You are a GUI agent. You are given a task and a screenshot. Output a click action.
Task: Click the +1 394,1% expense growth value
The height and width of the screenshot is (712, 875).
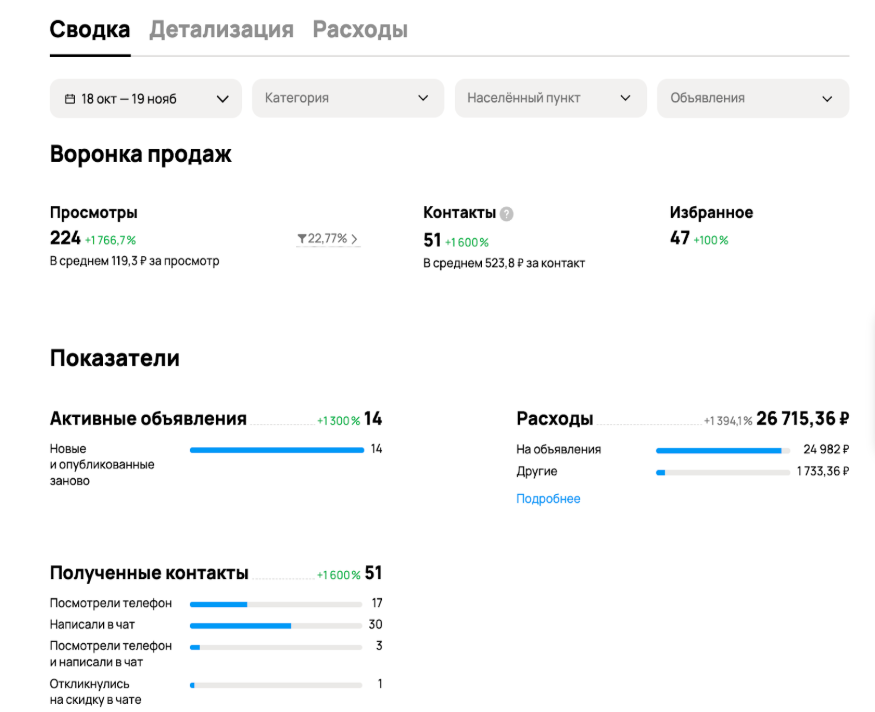(728, 421)
